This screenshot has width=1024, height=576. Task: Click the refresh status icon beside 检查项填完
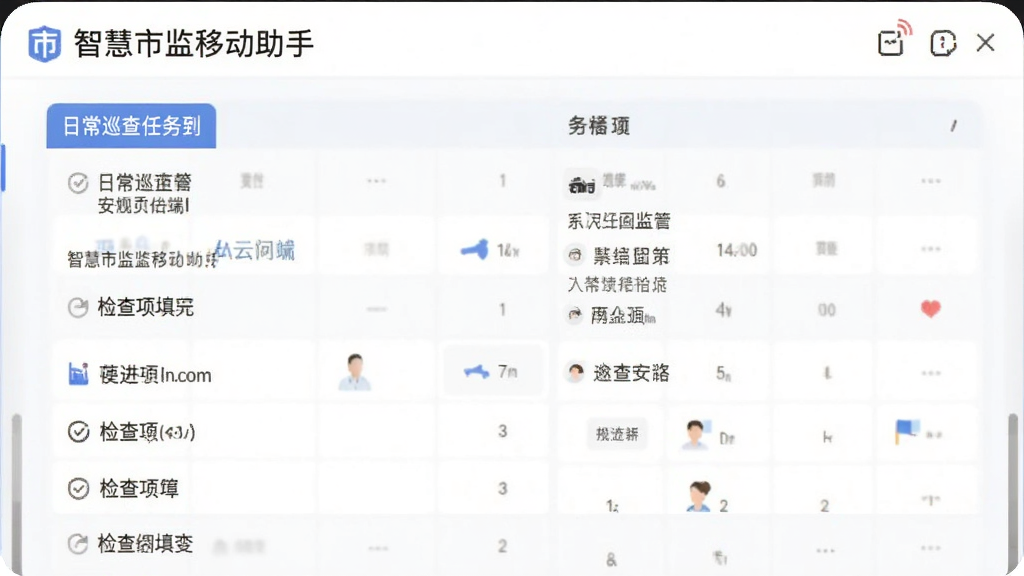point(78,307)
